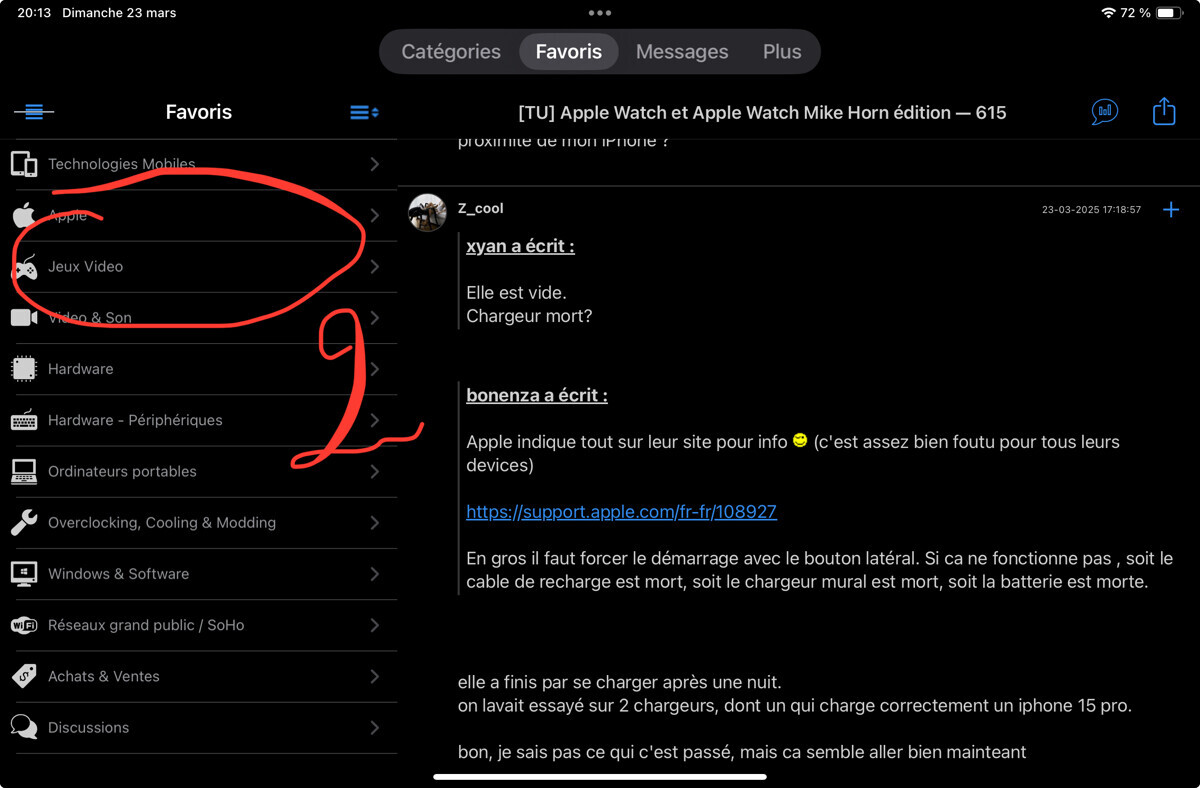1200x788 pixels.
Task: Expand Windows & Software chevron
Action: 374,574
